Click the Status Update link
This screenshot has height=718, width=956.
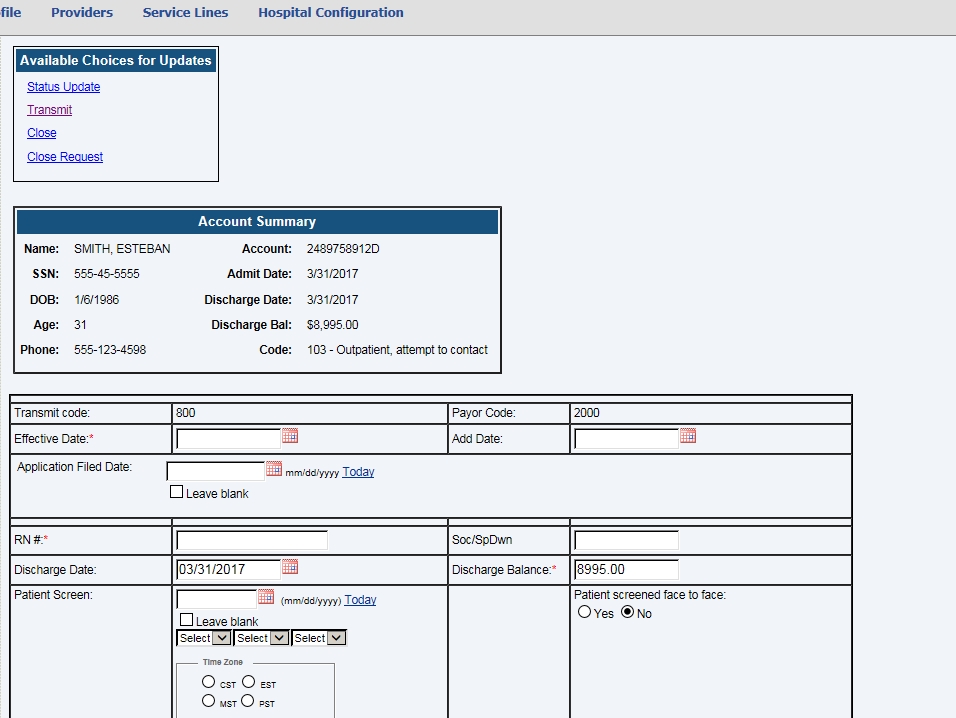click(x=64, y=87)
